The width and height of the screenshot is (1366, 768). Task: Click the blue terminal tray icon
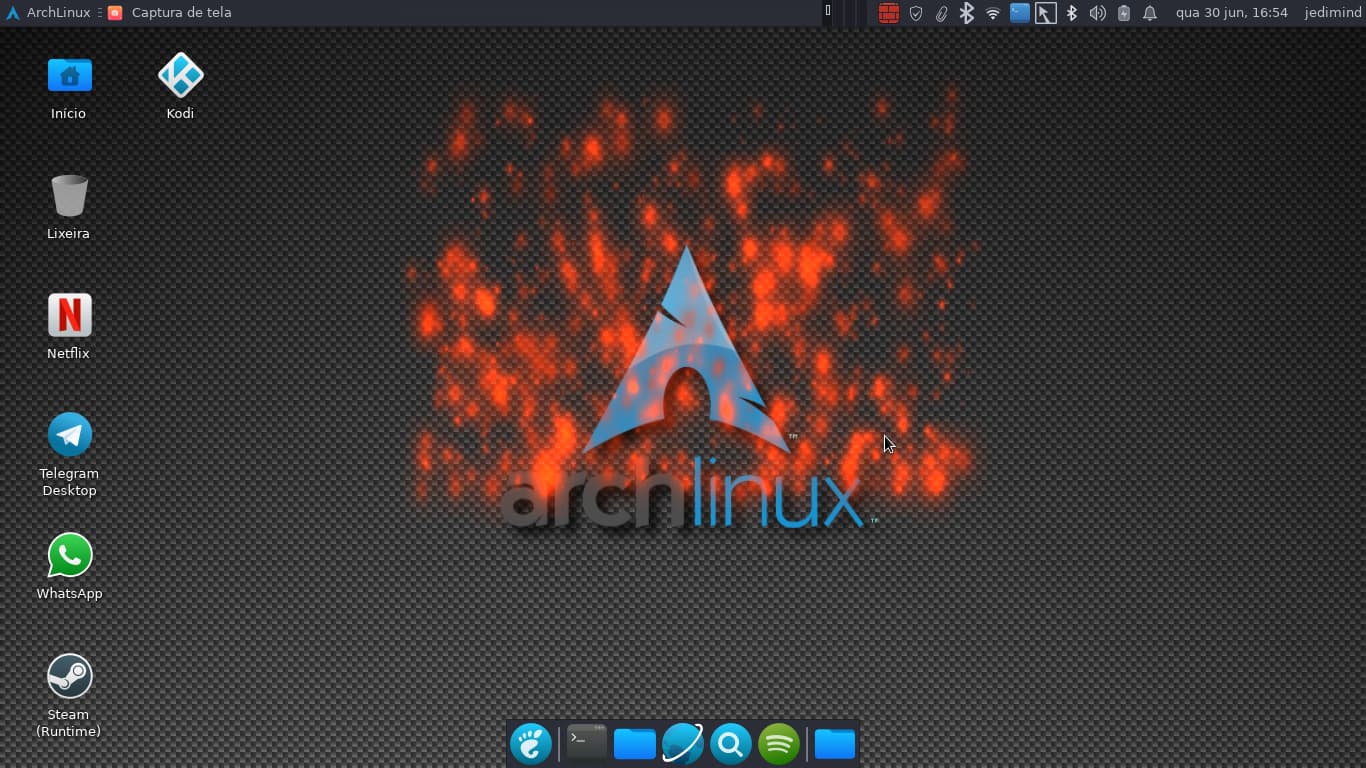pos(1019,13)
